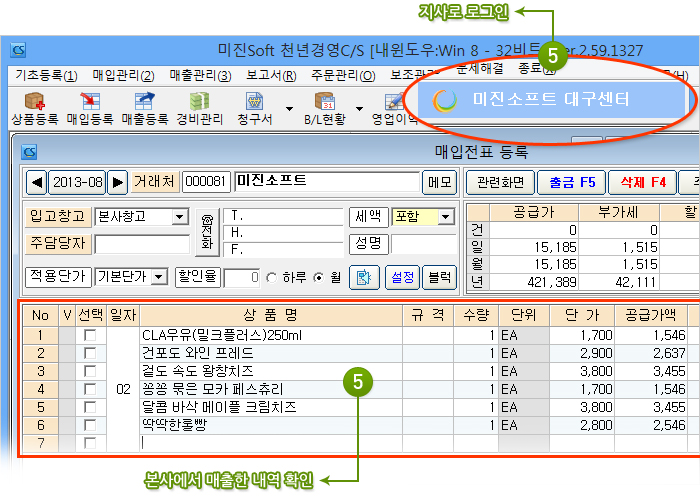The width and height of the screenshot is (700, 500).
Task: Open the 세액 포함 dropdown
Action: click(x=445, y=217)
